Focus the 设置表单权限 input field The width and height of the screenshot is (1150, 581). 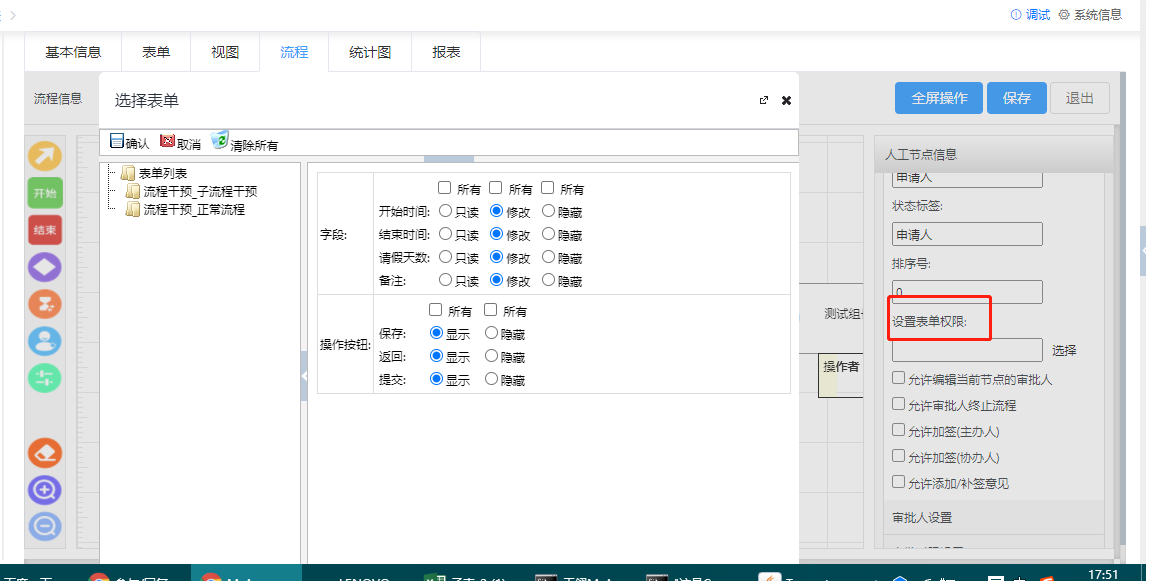[x=967, y=350]
